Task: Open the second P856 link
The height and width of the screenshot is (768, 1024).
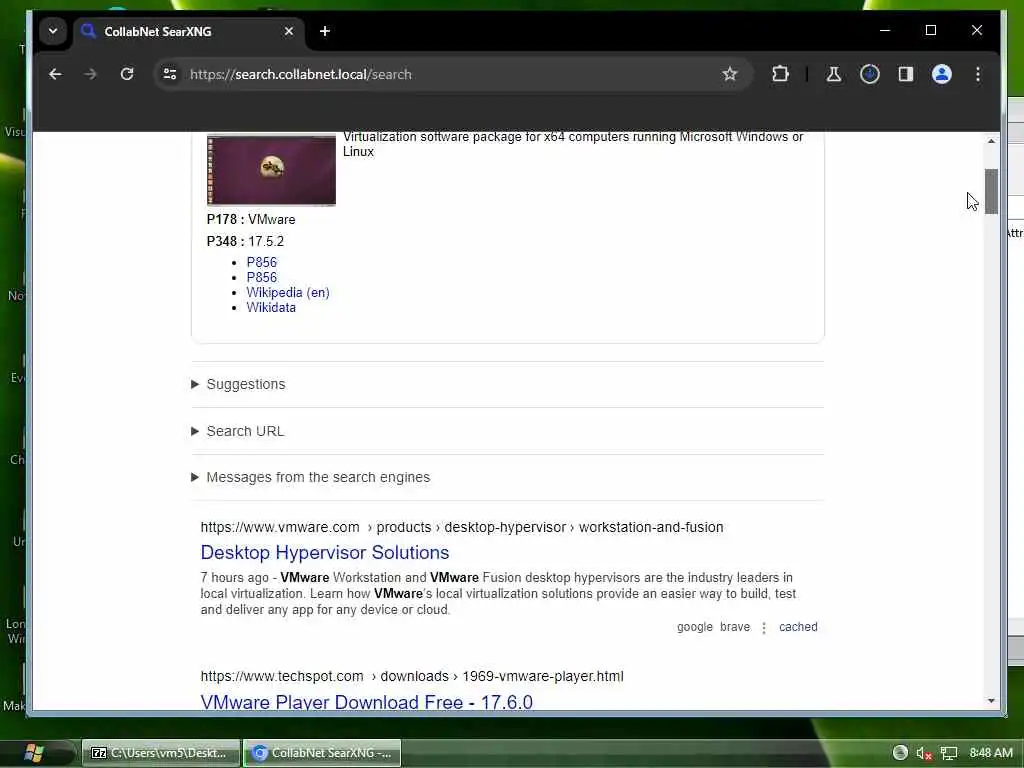Action: pyautogui.click(x=262, y=278)
